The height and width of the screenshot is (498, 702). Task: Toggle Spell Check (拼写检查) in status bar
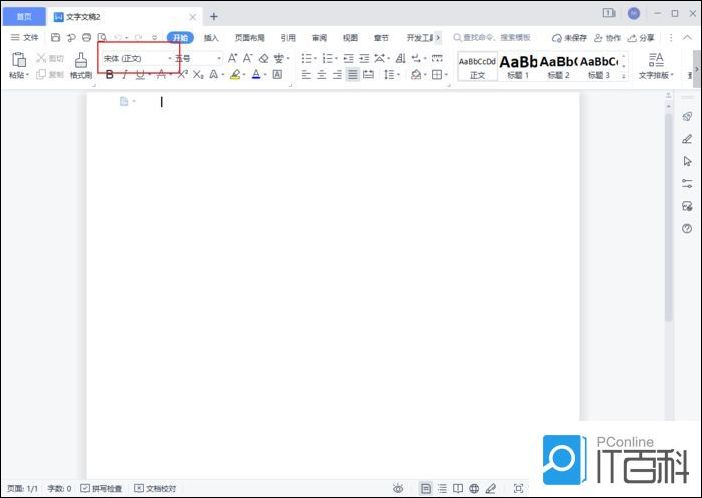point(101,488)
